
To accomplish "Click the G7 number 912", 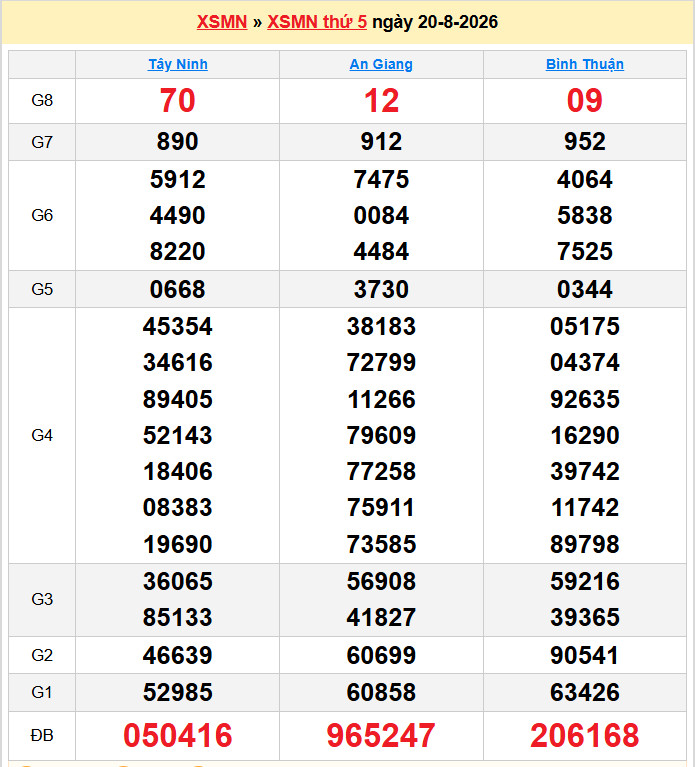I will click(381, 141).
